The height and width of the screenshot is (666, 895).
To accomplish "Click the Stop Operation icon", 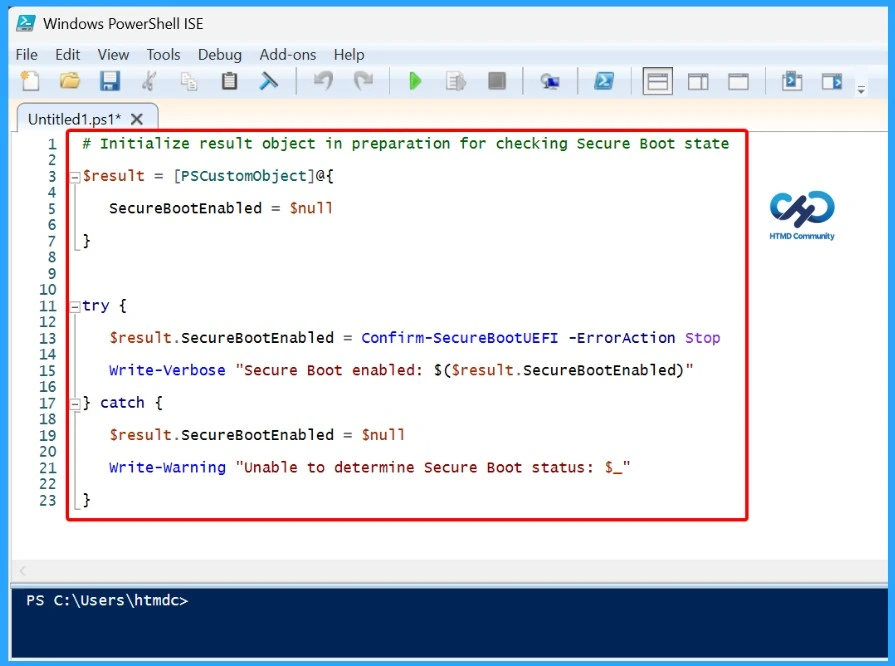I will [496, 81].
